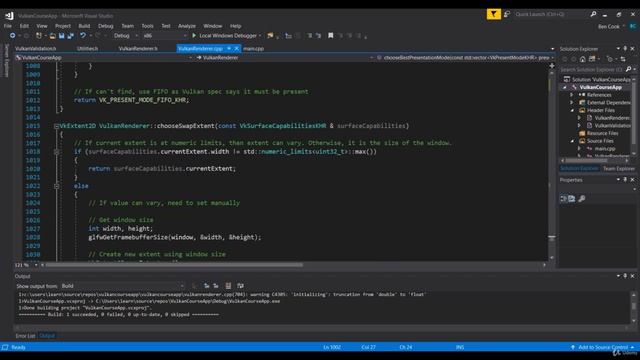Switch to Team Explorer tab
This screenshot has height=360, width=640.
tap(619, 169)
